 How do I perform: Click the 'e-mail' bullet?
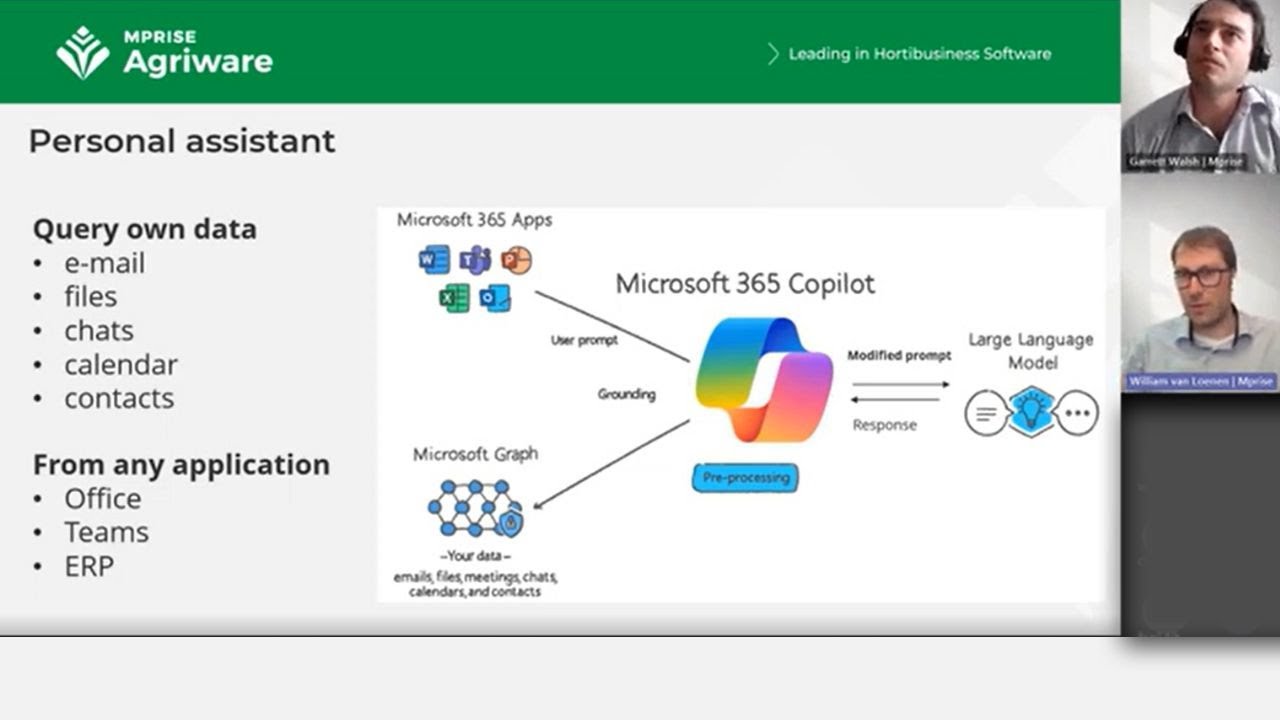click(105, 263)
